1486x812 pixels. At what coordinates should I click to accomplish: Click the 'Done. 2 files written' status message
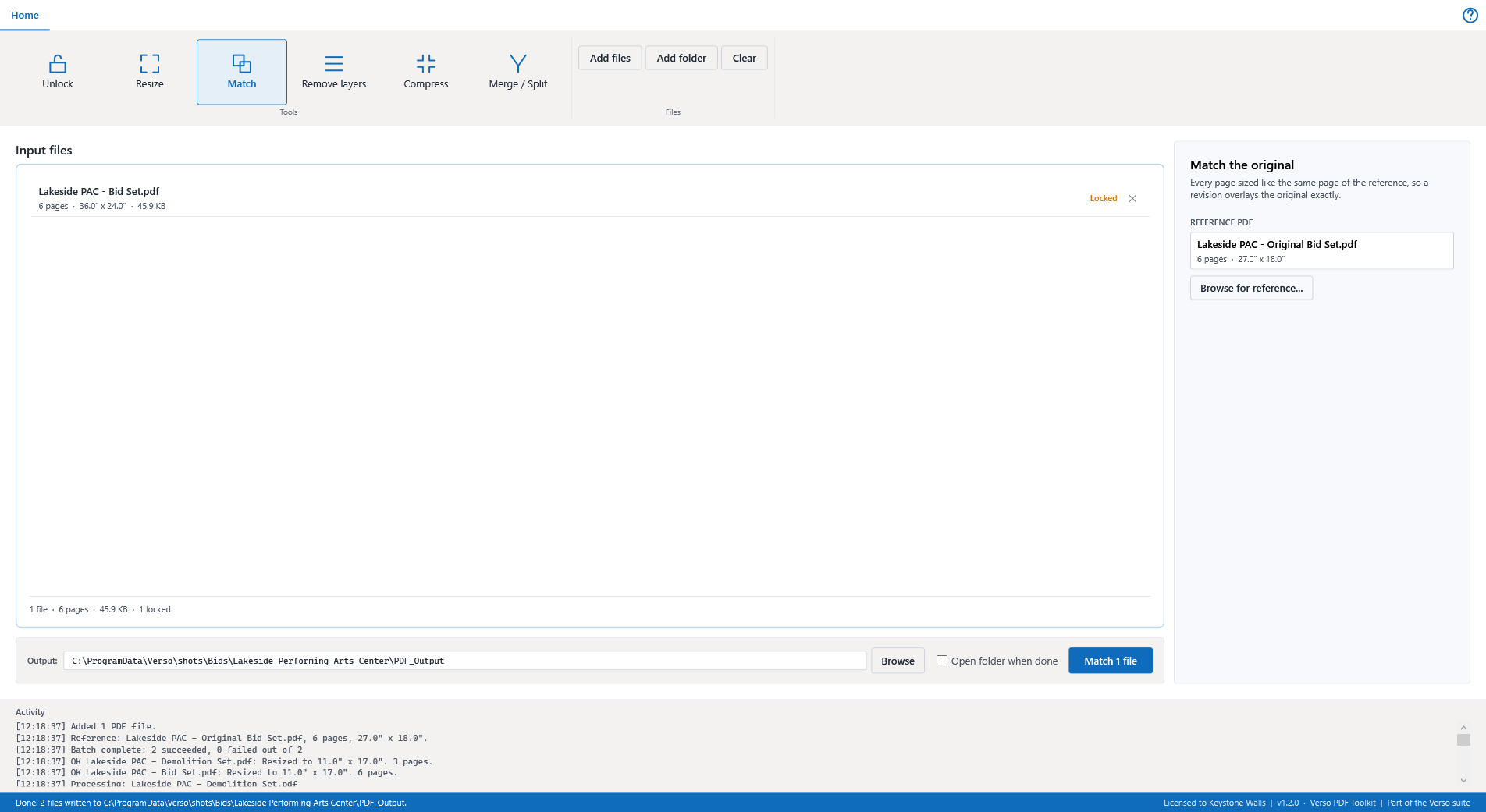click(x=211, y=803)
